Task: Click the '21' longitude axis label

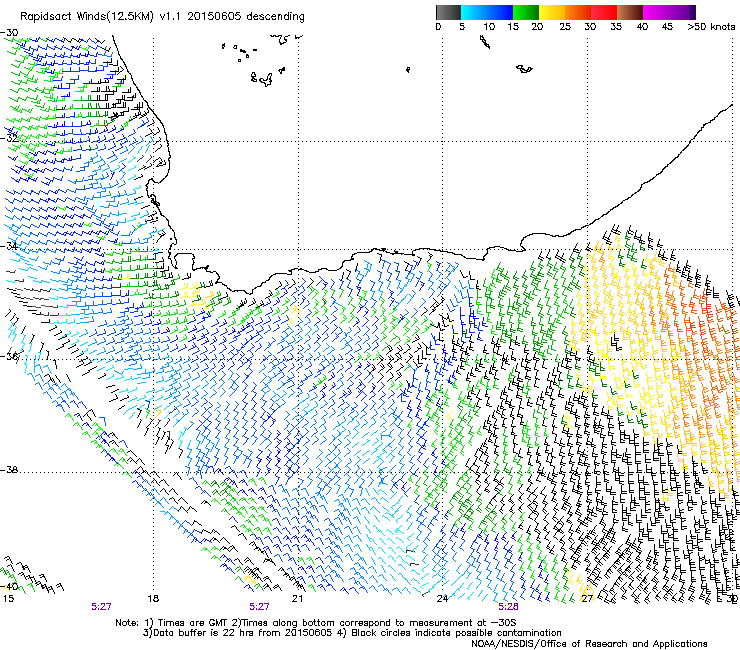Action: (x=297, y=599)
